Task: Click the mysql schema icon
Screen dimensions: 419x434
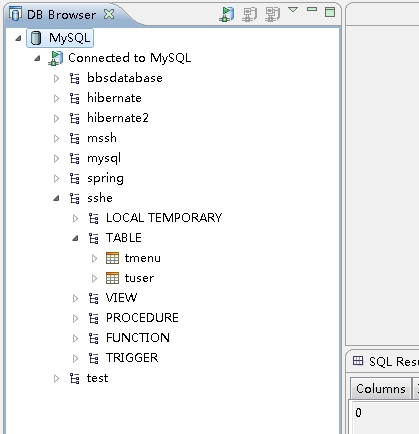Action: pyautogui.click(x=75, y=158)
